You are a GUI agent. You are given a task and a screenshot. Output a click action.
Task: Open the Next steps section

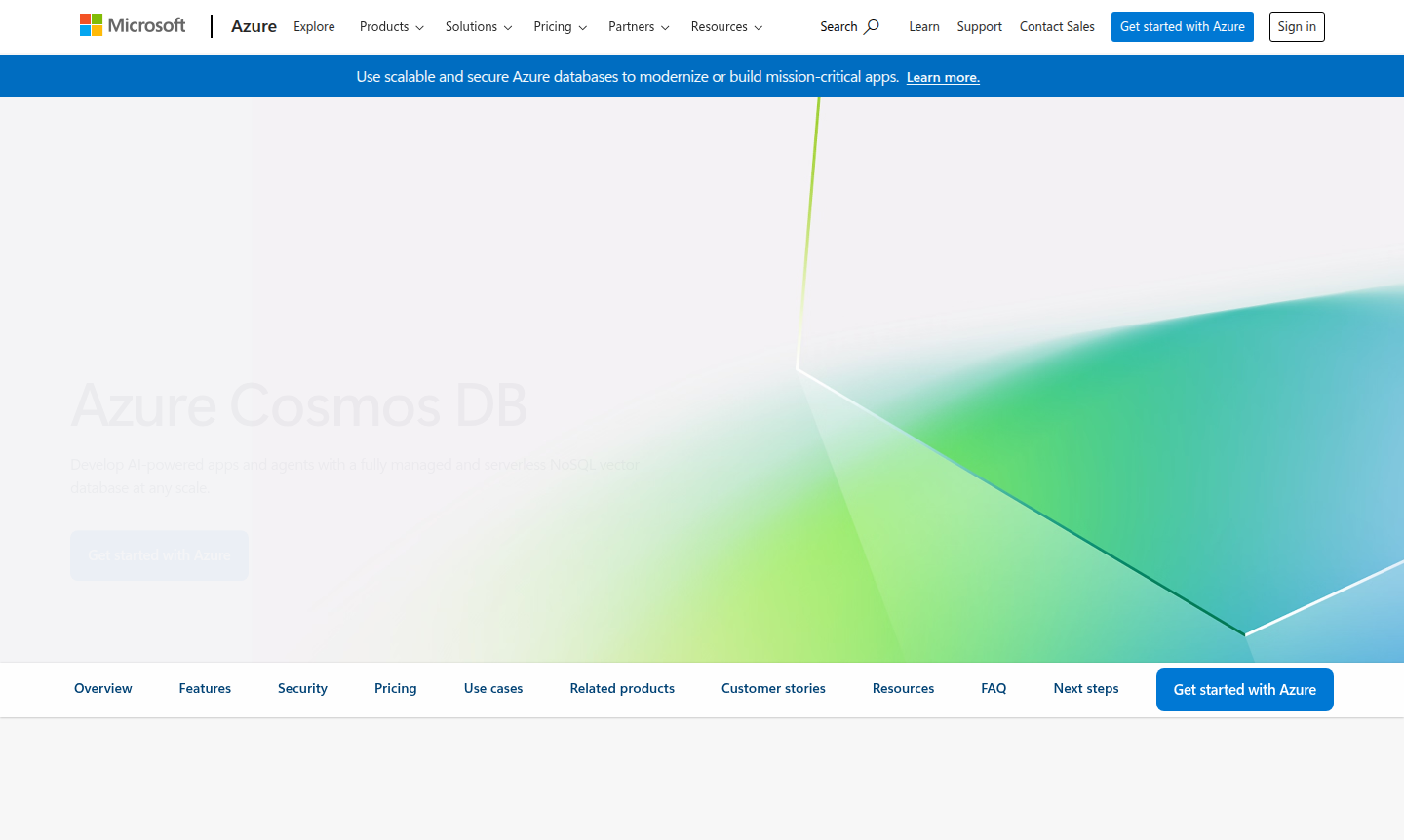[1085, 688]
